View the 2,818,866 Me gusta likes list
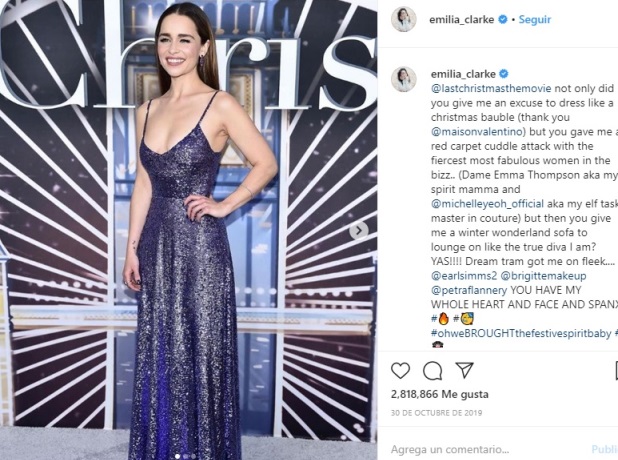Viewport: 618px width, 460px height. (x=439, y=394)
